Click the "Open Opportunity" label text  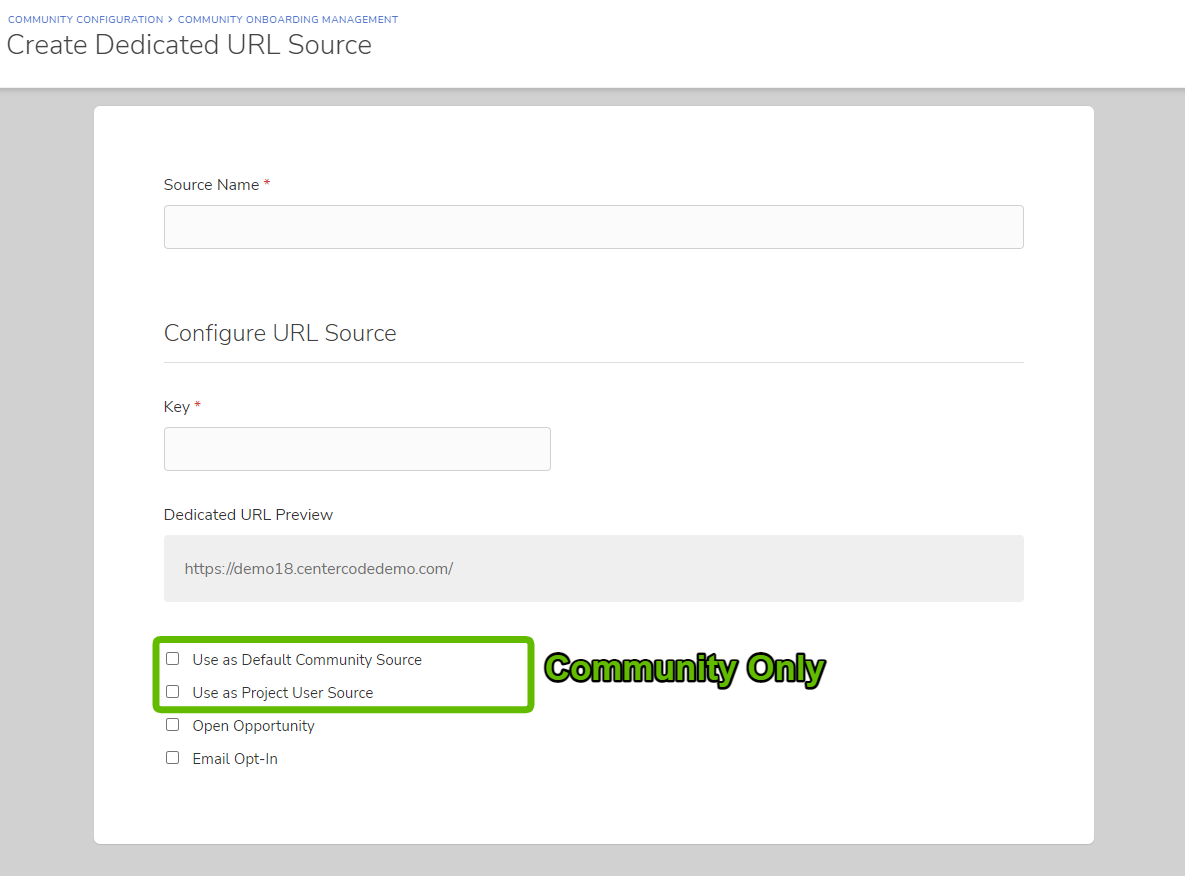[253, 725]
